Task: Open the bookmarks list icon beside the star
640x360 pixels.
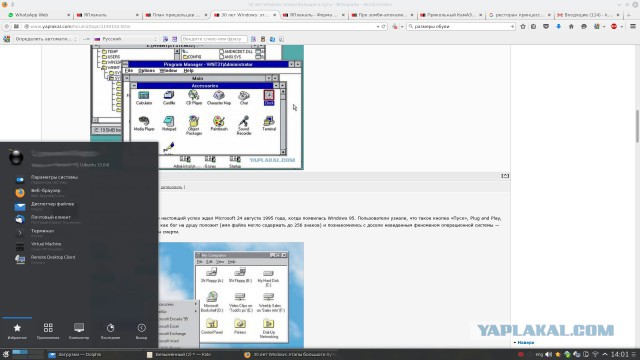Action: coord(533,27)
